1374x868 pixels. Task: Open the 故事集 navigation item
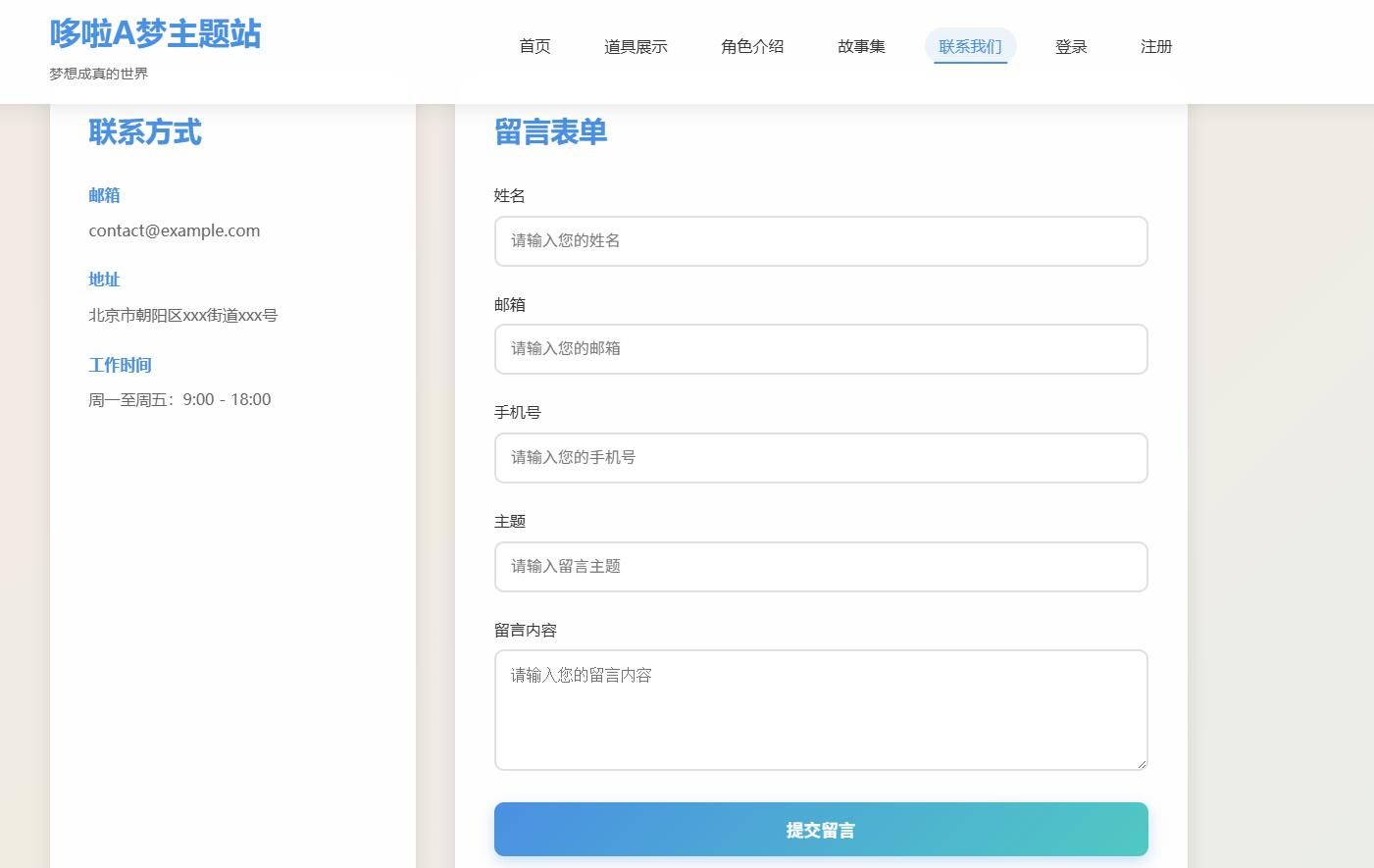point(861,46)
